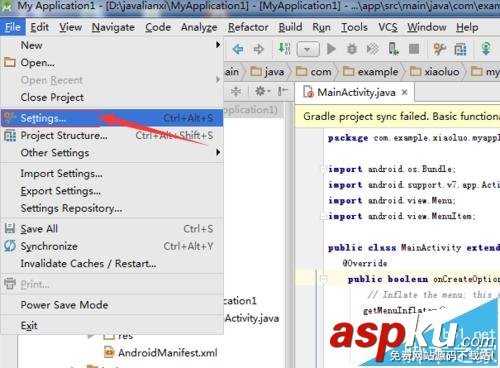Screen dimensions: 500x368
Task: Click the Attach debugger device icon
Action: (393, 49)
